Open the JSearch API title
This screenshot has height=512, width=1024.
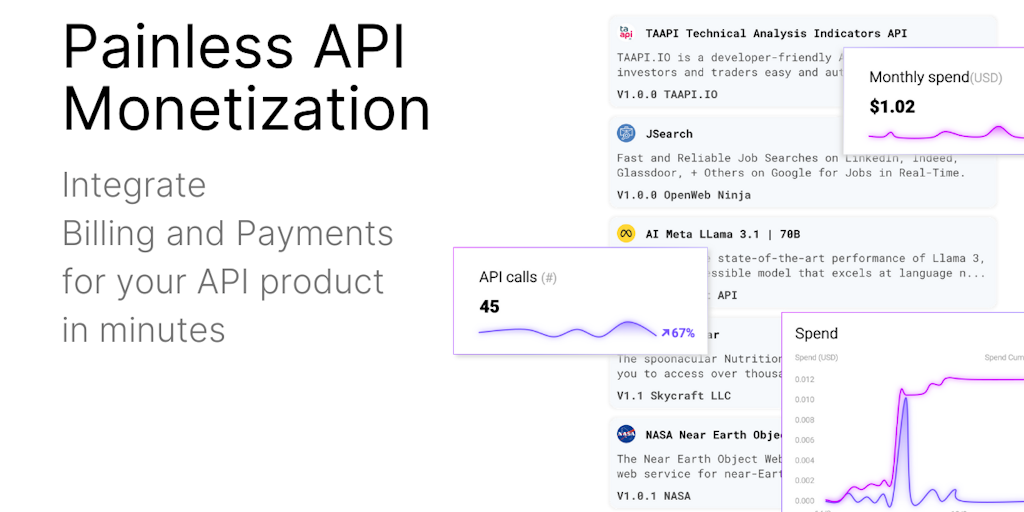click(x=669, y=134)
